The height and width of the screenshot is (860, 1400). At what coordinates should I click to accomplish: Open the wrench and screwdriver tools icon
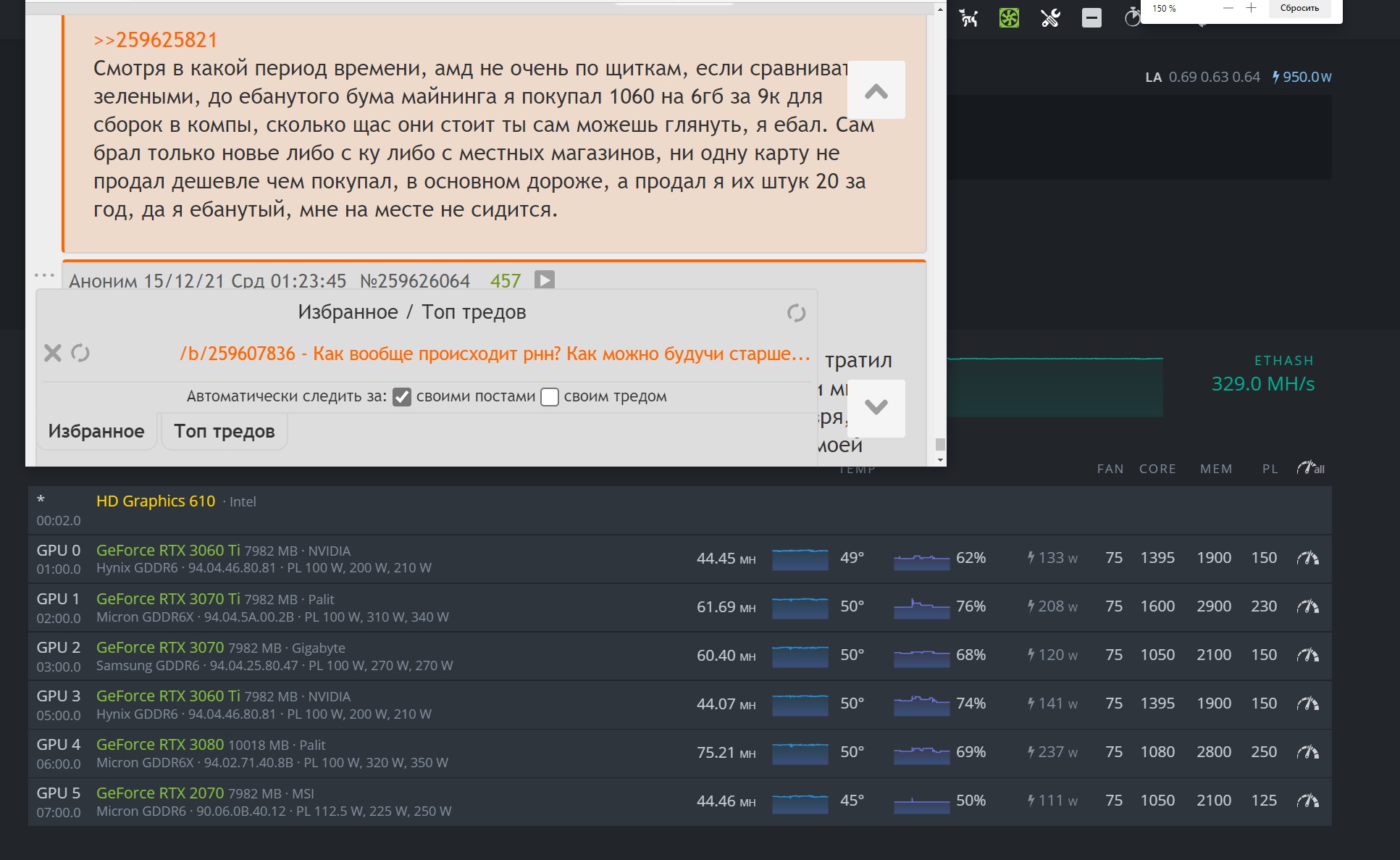(x=1050, y=17)
